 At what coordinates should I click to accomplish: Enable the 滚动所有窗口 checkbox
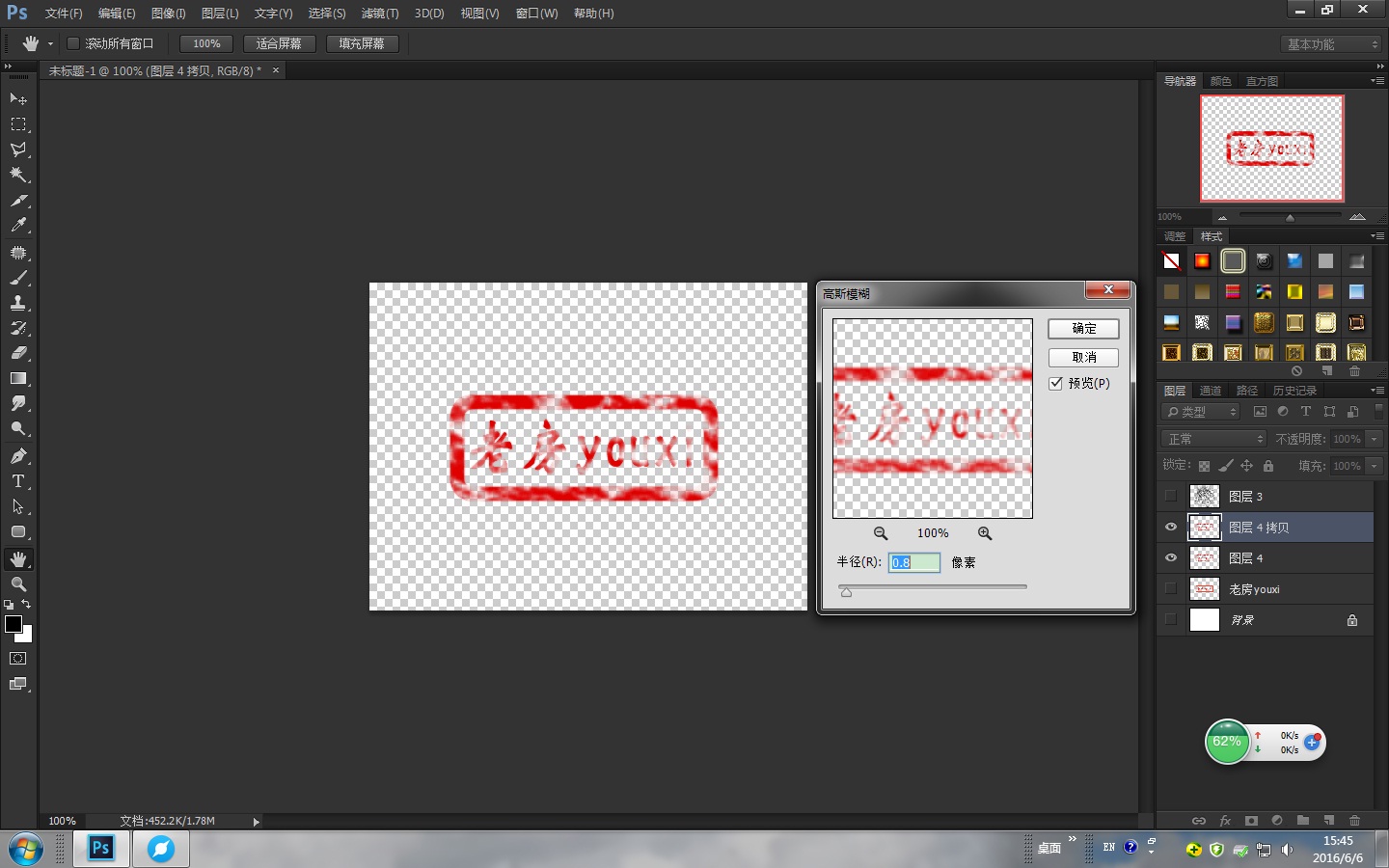[73, 43]
